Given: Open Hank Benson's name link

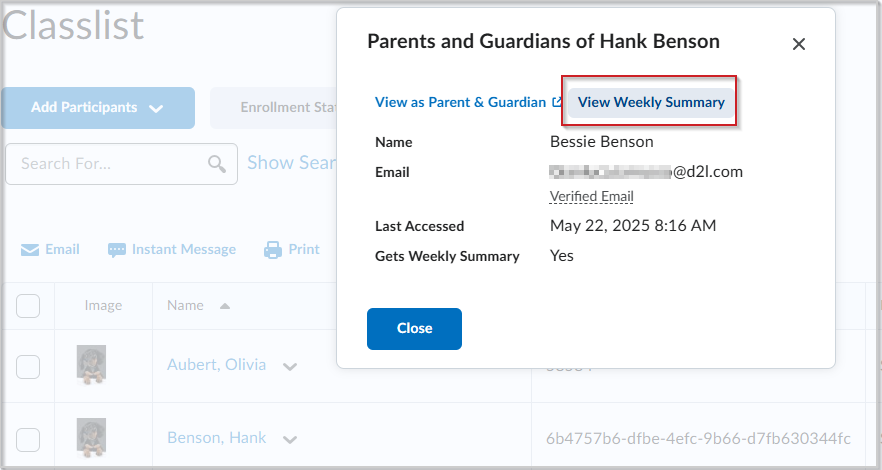Looking at the screenshot, I should tap(217, 438).
